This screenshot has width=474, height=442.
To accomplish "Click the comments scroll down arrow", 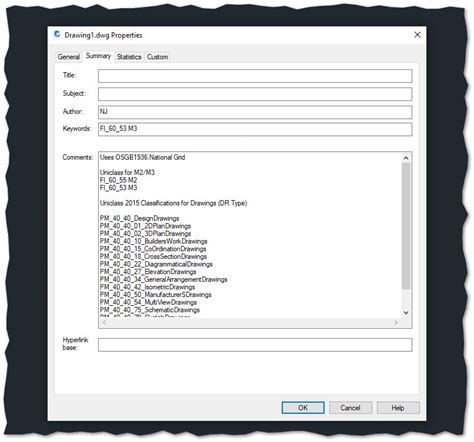I will click(406, 313).
